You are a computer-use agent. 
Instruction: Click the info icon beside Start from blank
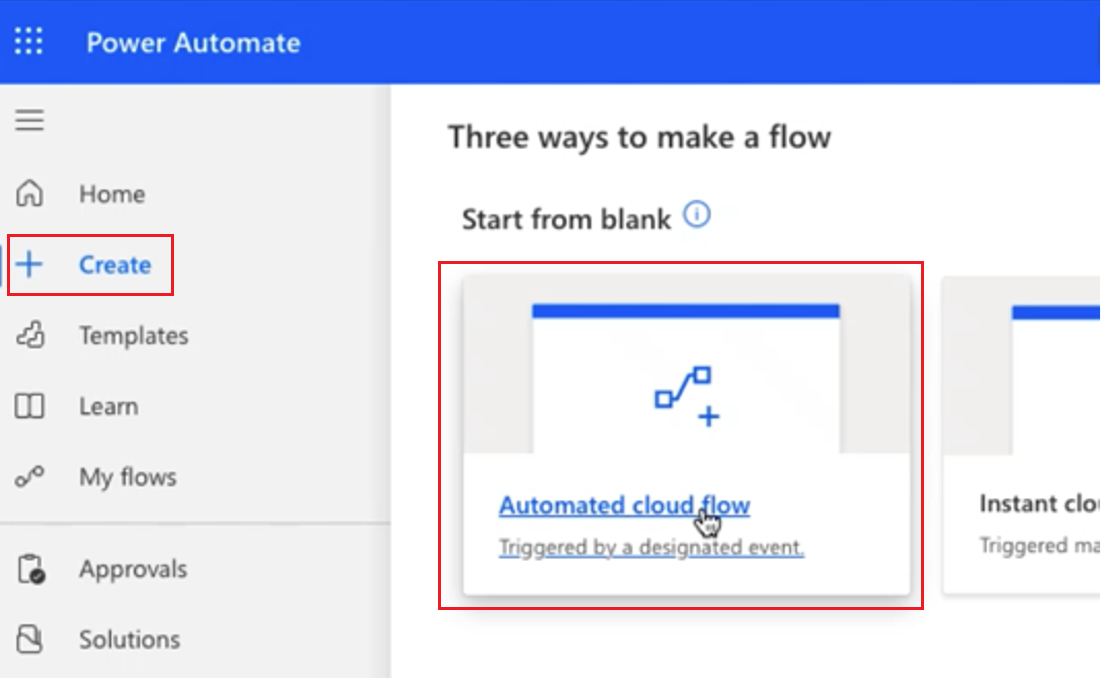click(x=699, y=213)
